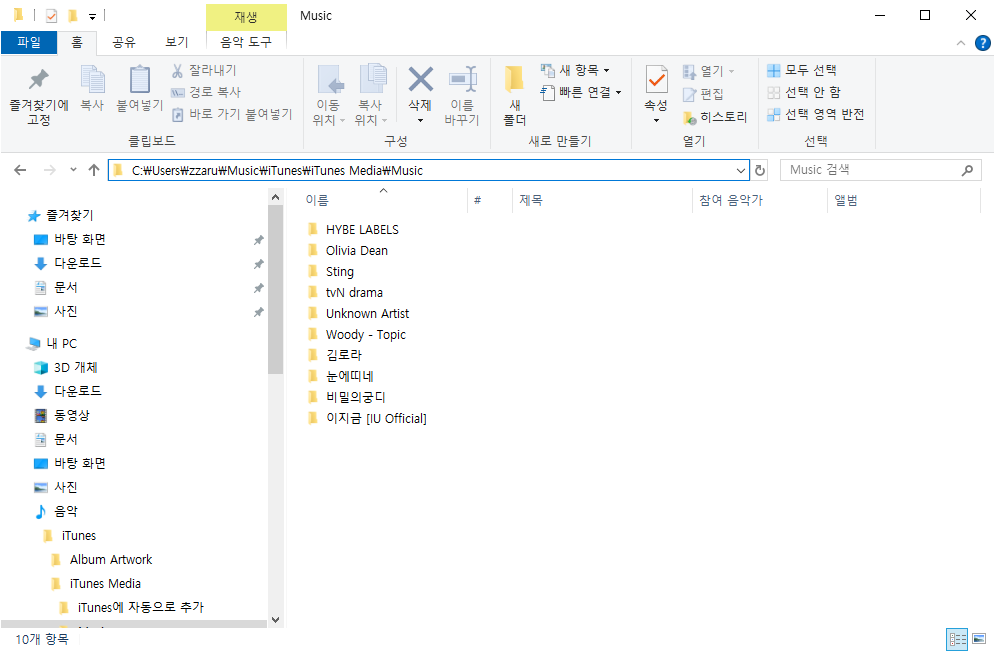Viewport: 995px width, 652px height.
Task: Create a new folder with 새 폴더
Action: coord(515,95)
